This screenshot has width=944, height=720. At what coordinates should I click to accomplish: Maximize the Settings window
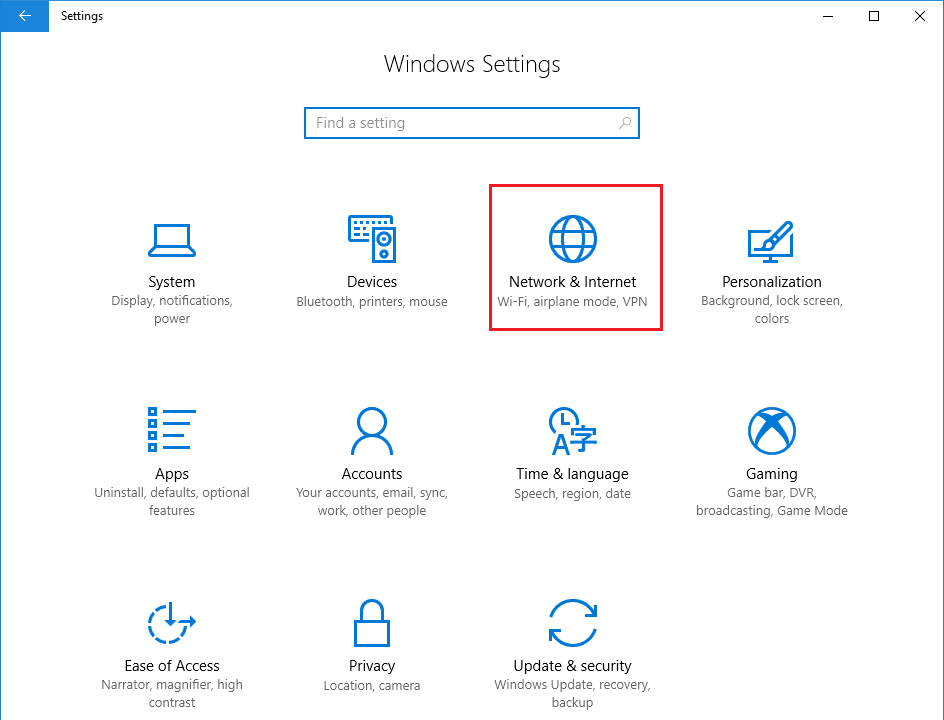point(874,16)
